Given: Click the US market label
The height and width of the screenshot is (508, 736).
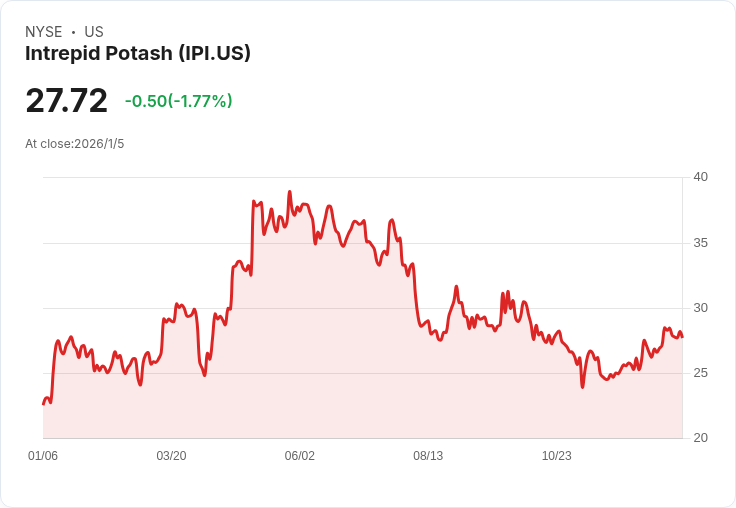Looking at the screenshot, I should click(x=94, y=32).
